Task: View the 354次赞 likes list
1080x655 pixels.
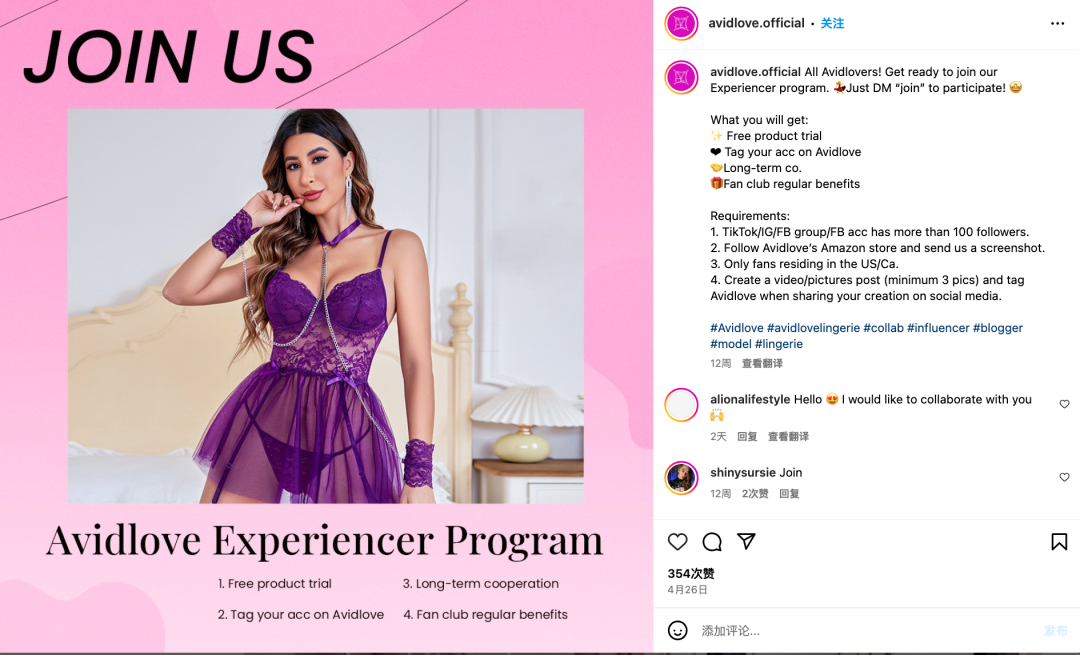Action: pos(691,574)
